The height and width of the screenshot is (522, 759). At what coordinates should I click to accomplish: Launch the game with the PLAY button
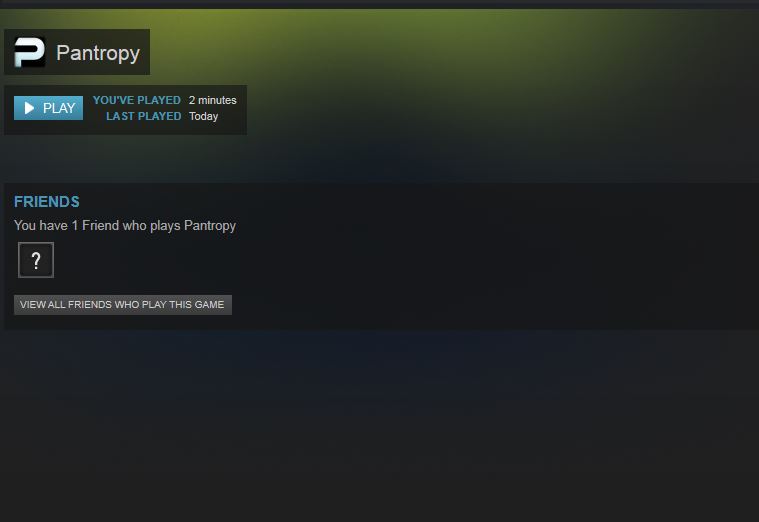[x=48, y=107]
